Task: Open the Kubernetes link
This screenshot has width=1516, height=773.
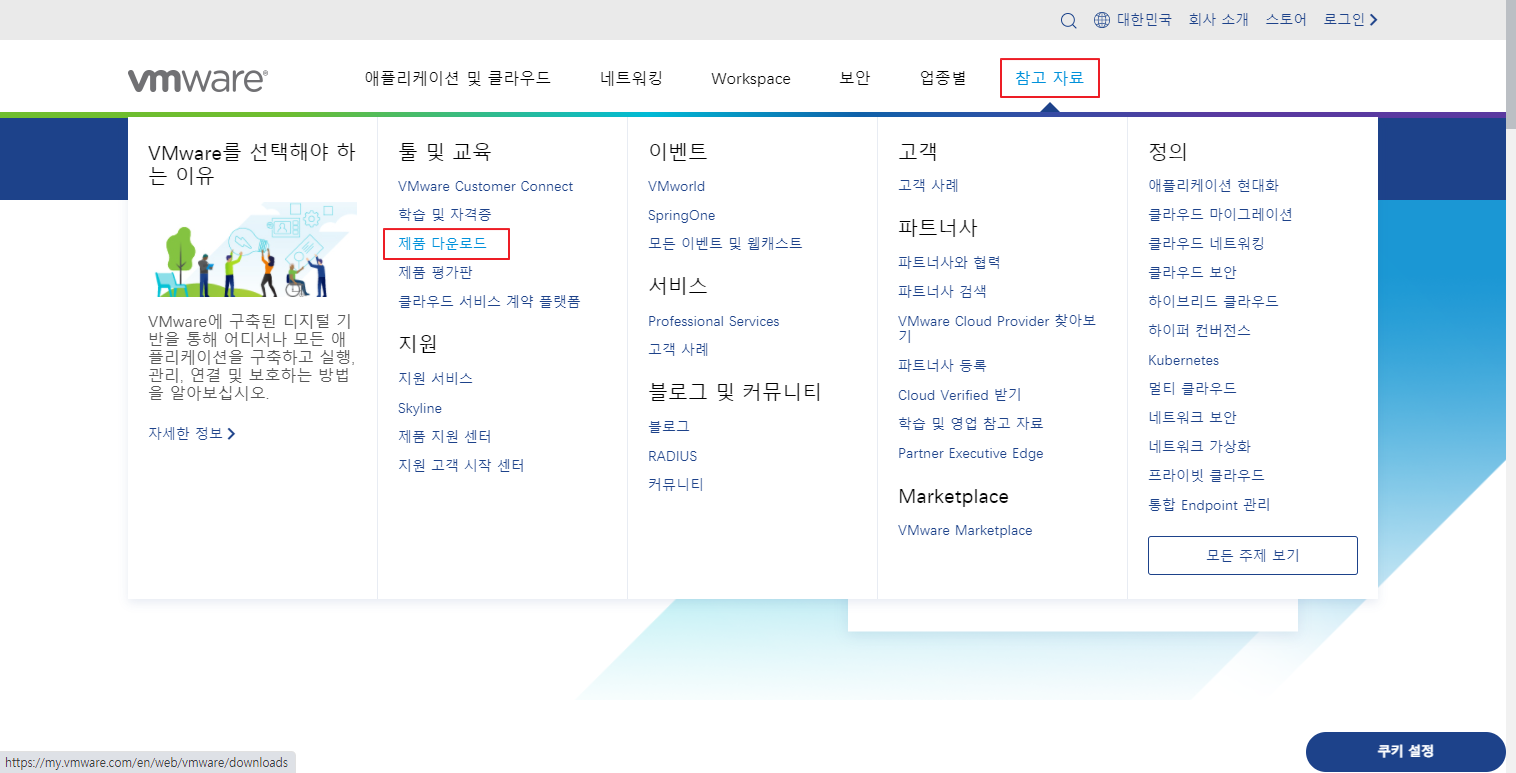Action: click(1184, 360)
